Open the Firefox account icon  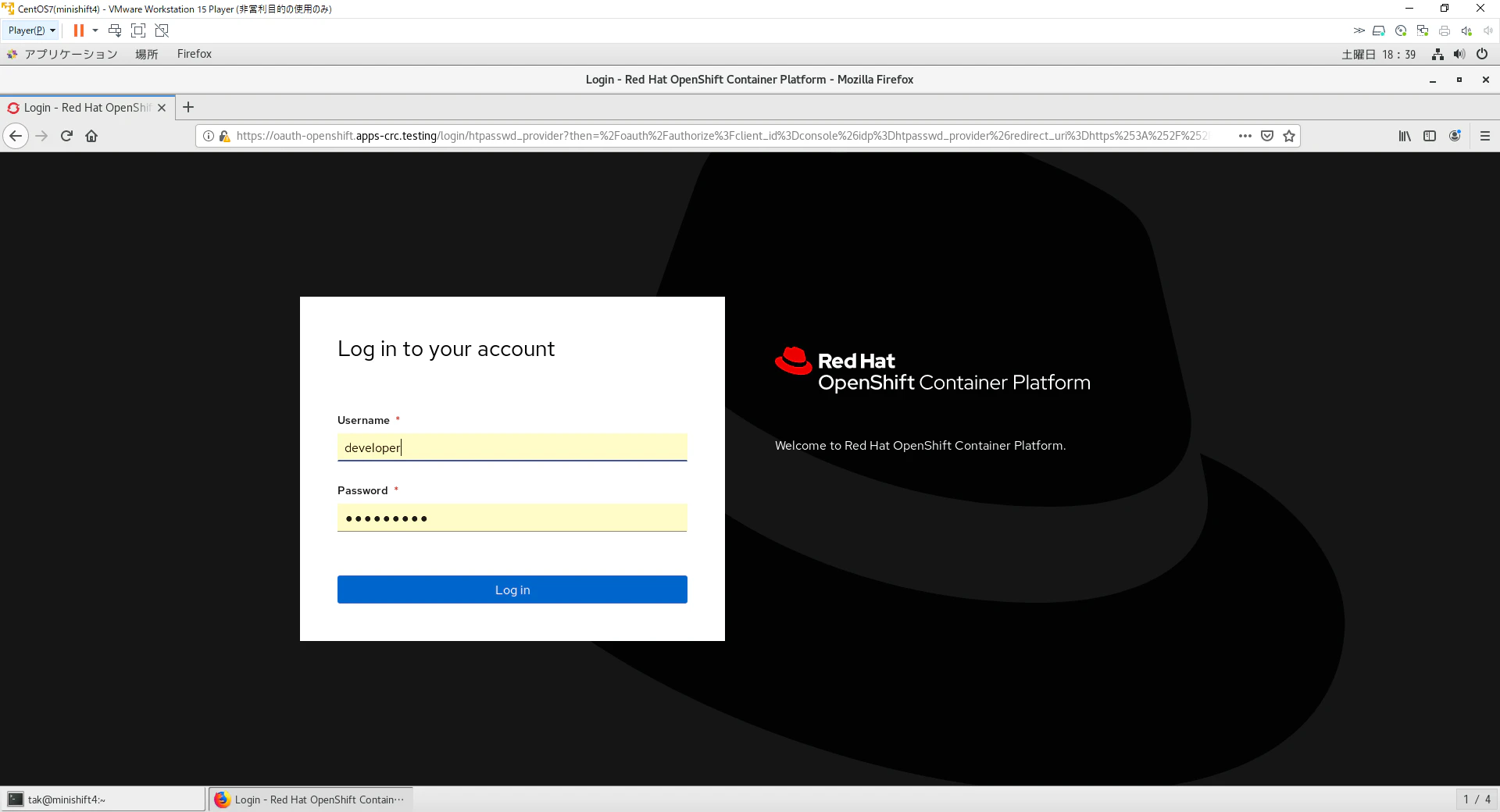[x=1455, y=136]
